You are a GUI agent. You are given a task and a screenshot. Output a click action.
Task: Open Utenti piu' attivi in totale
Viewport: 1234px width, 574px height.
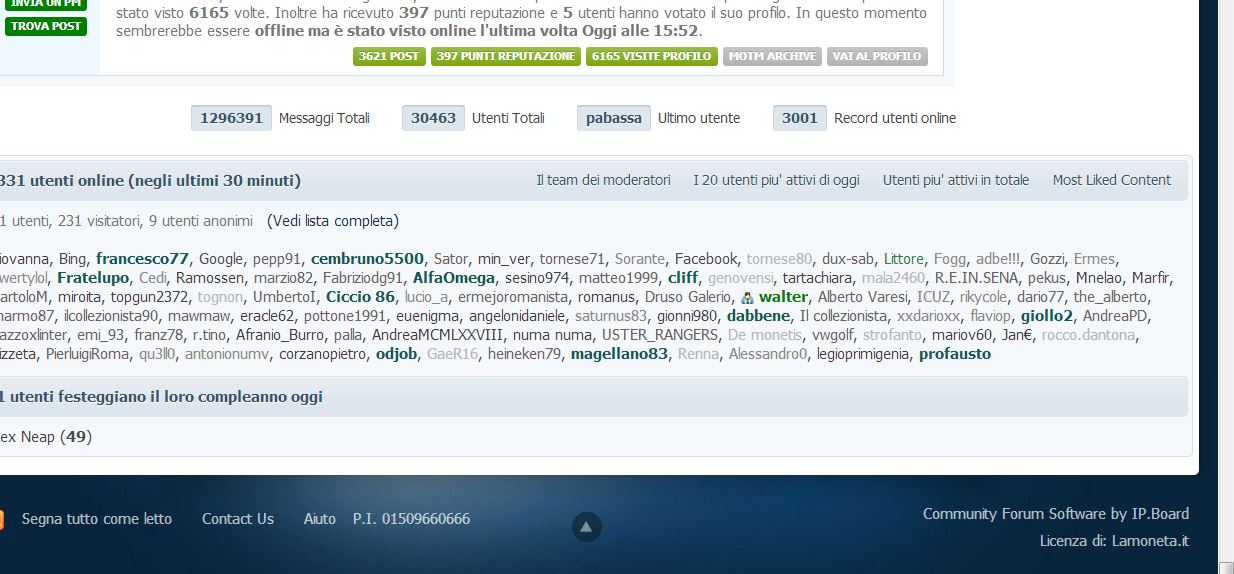[956, 180]
